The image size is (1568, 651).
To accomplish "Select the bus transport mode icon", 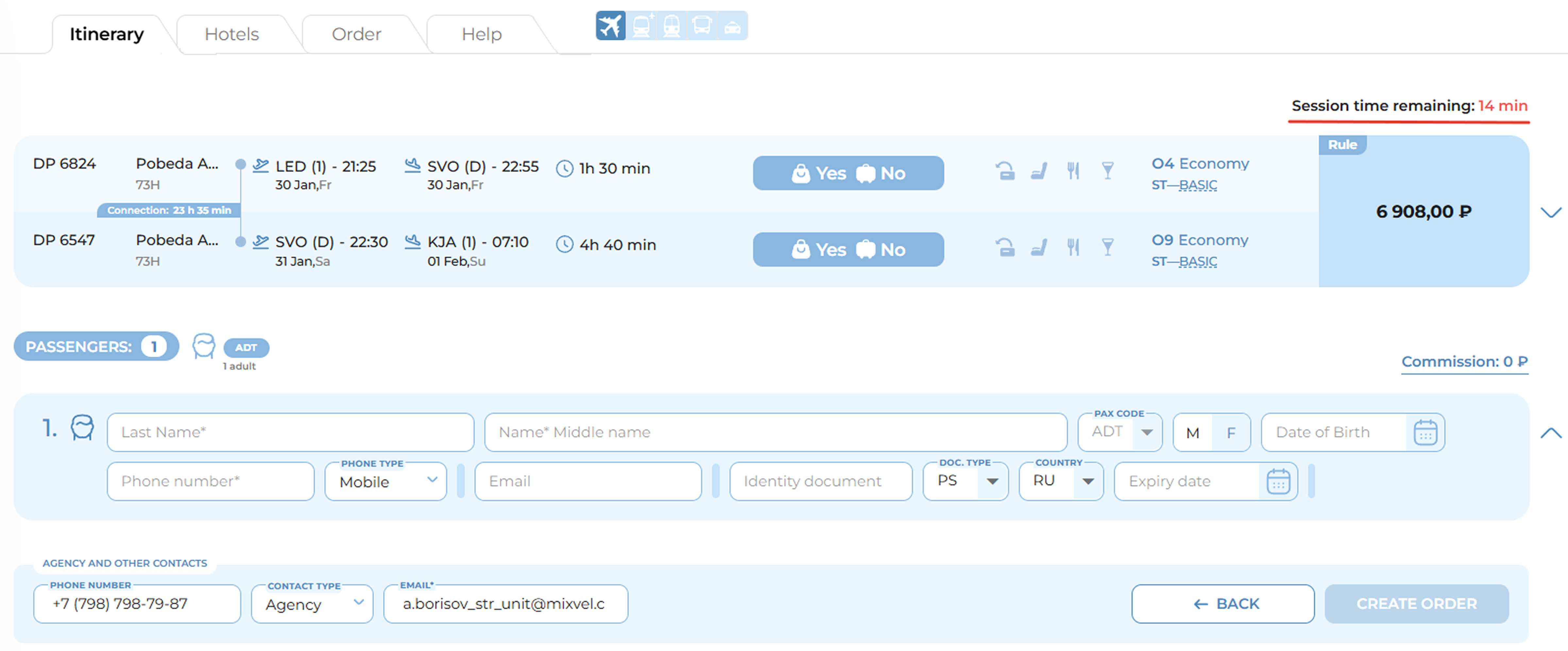I will 702,26.
